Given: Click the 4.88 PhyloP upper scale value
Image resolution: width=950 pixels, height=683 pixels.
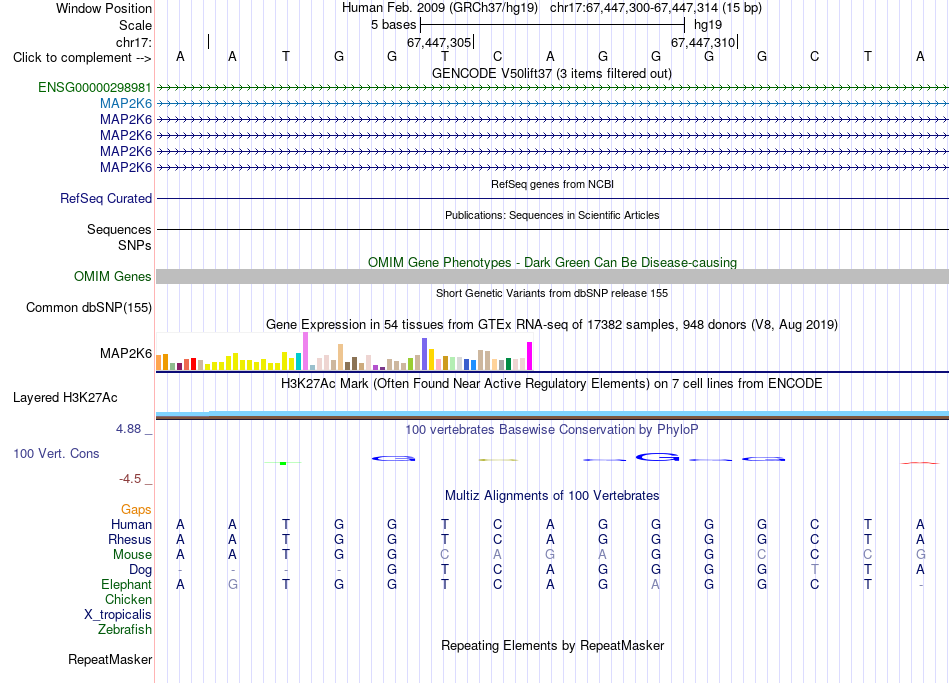Looking at the screenshot, I should tap(129, 429).
